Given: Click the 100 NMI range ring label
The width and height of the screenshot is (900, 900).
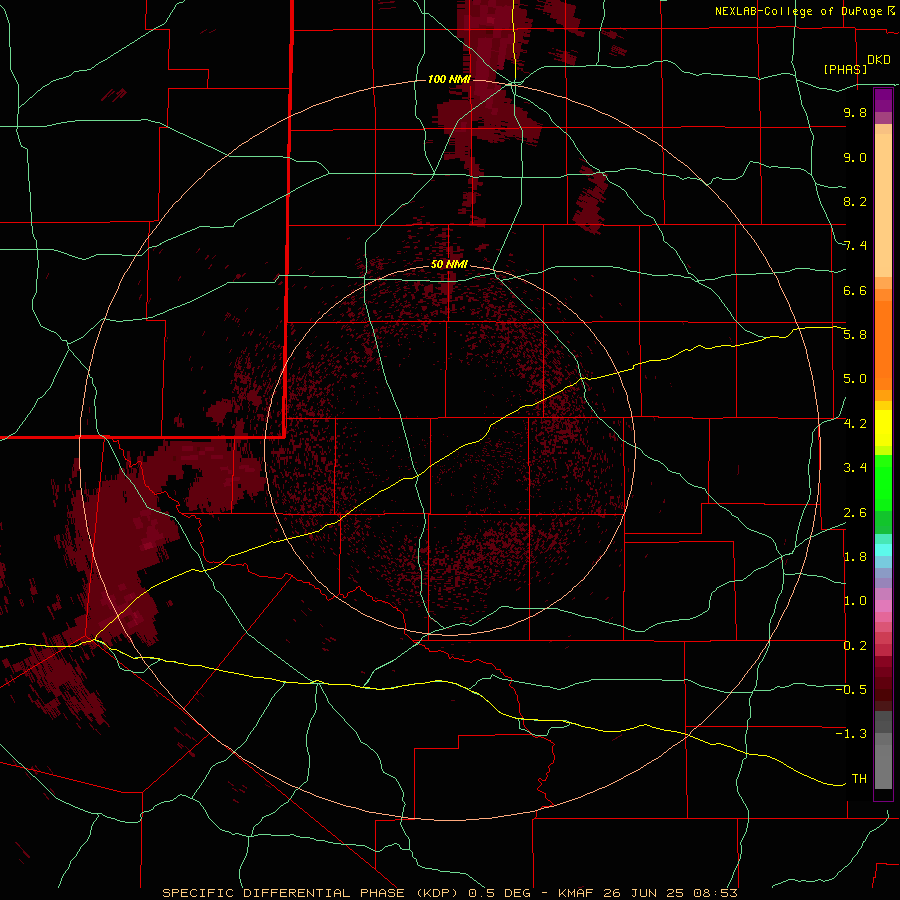Looking at the screenshot, I should 449,79.
